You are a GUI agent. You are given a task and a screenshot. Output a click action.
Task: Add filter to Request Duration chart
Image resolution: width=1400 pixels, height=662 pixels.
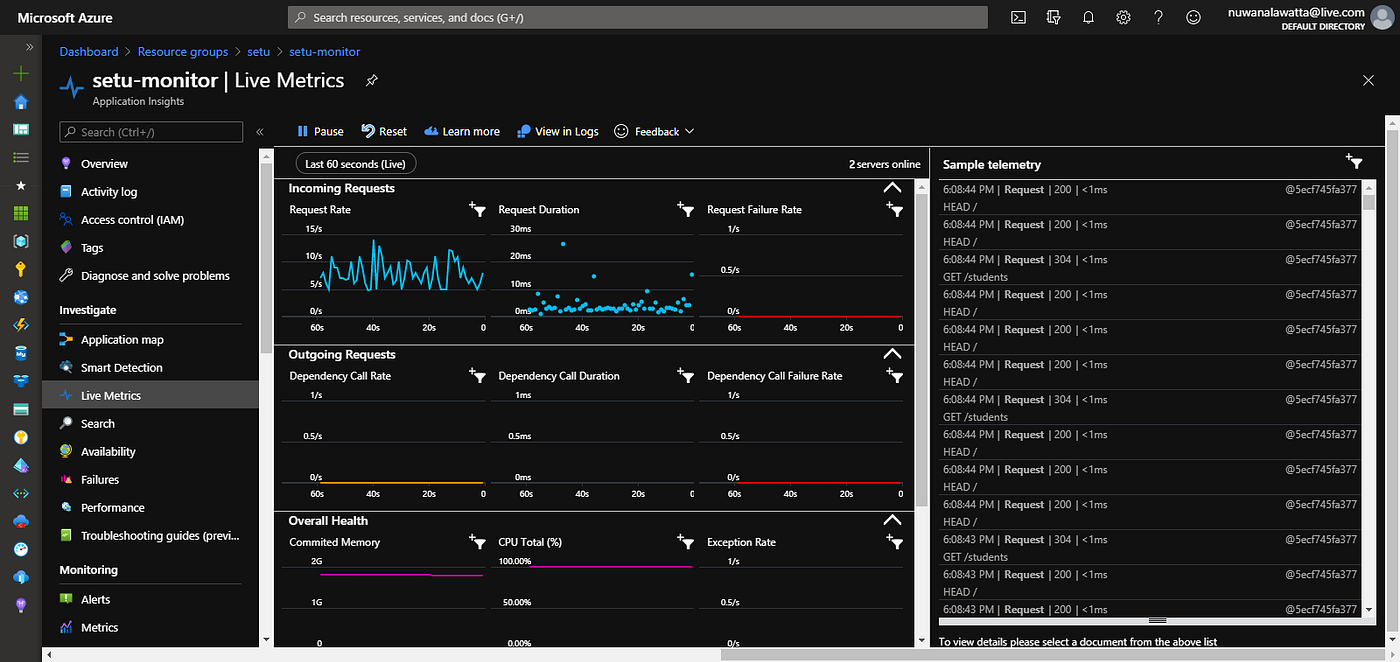pyautogui.click(x=685, y=209)
